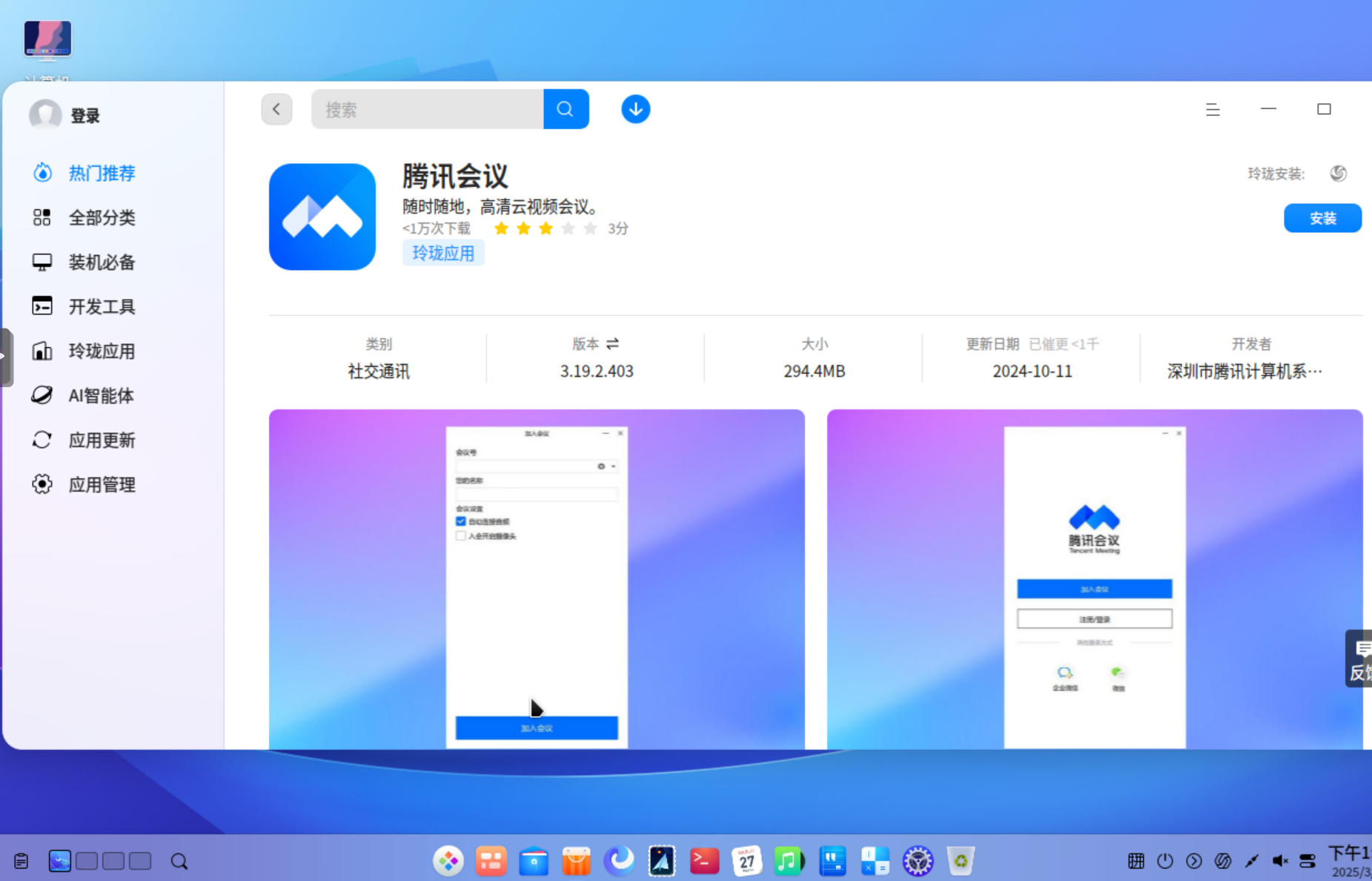Open the downloads manager arrow icon
The height and width of the screenshot is (881, 1372).
pos(635,109)
